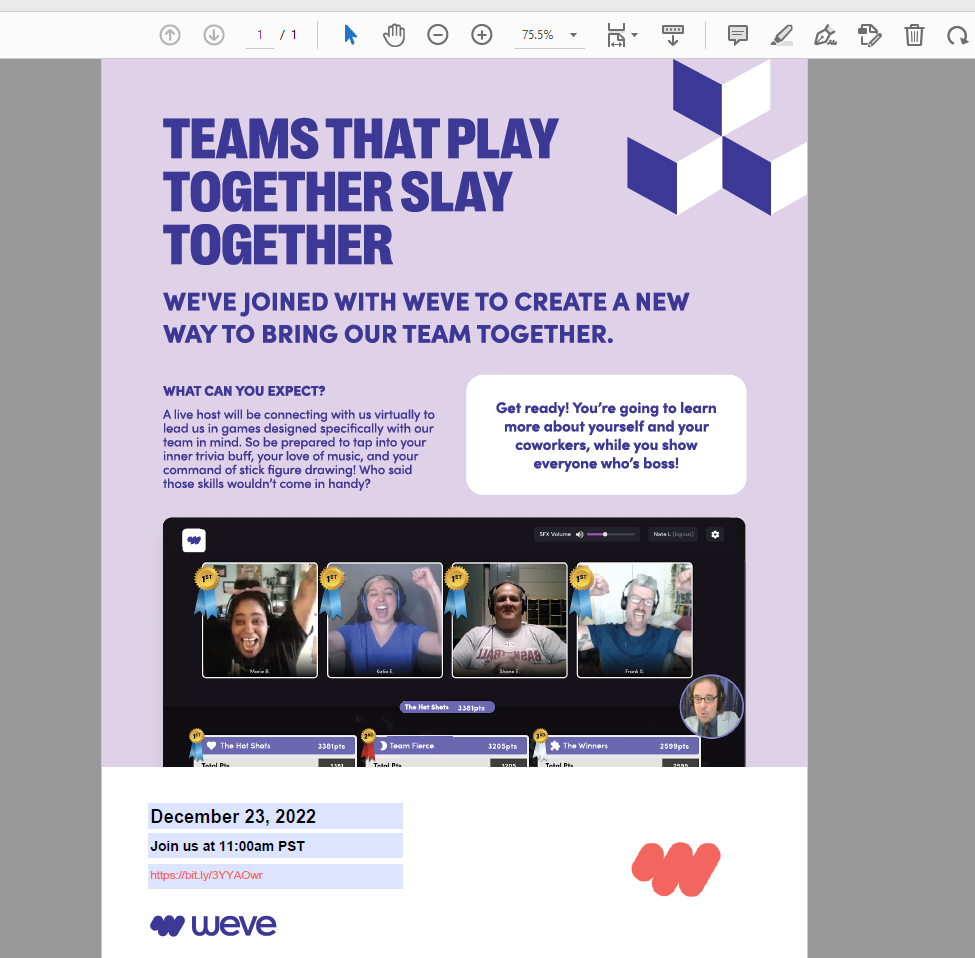Screen dimensions: 975x958
Task: Select the highlight text tool
Action: coord(782,35)
